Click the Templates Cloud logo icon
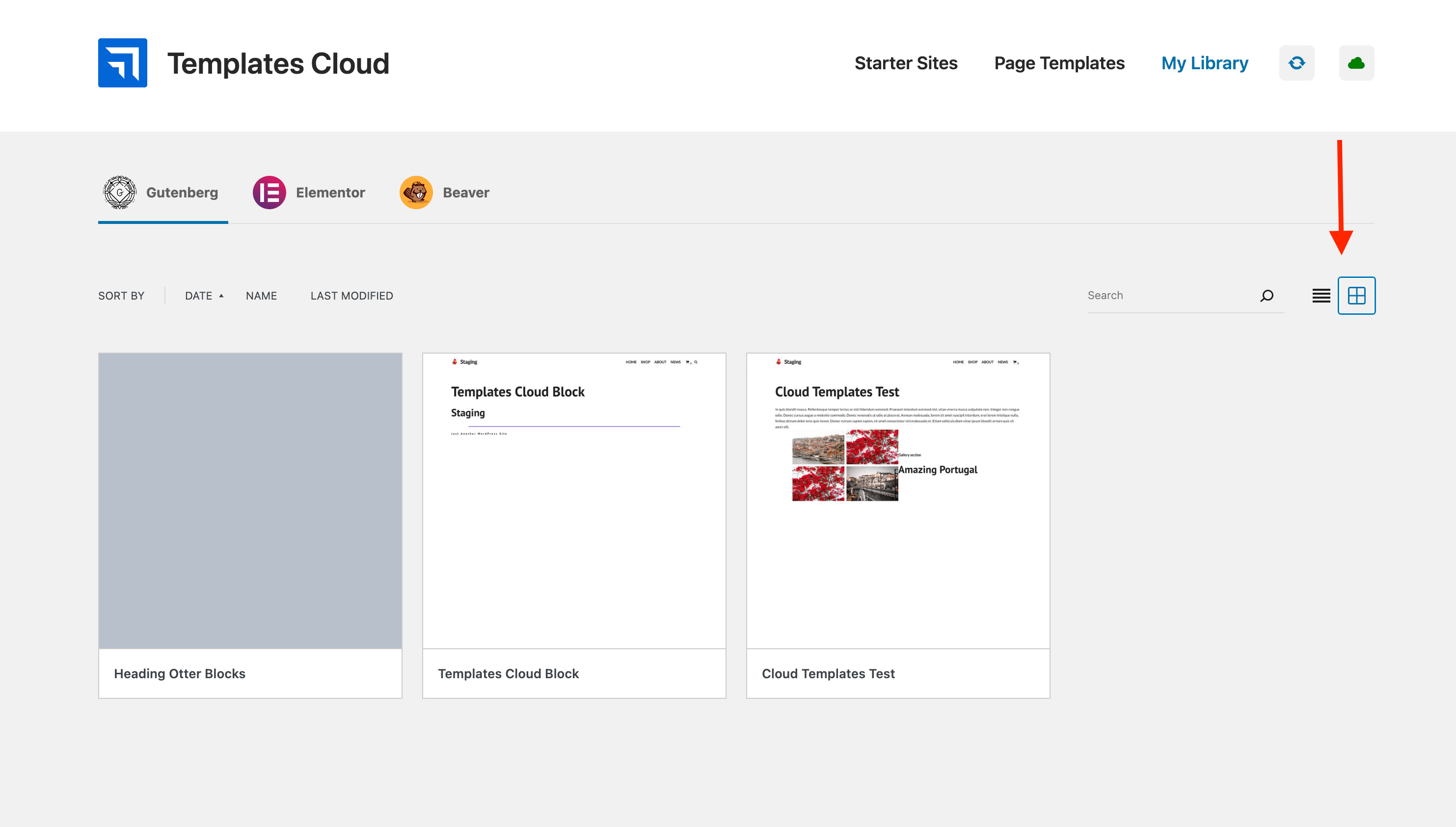 pyautogui.click(x=123, y=63)
